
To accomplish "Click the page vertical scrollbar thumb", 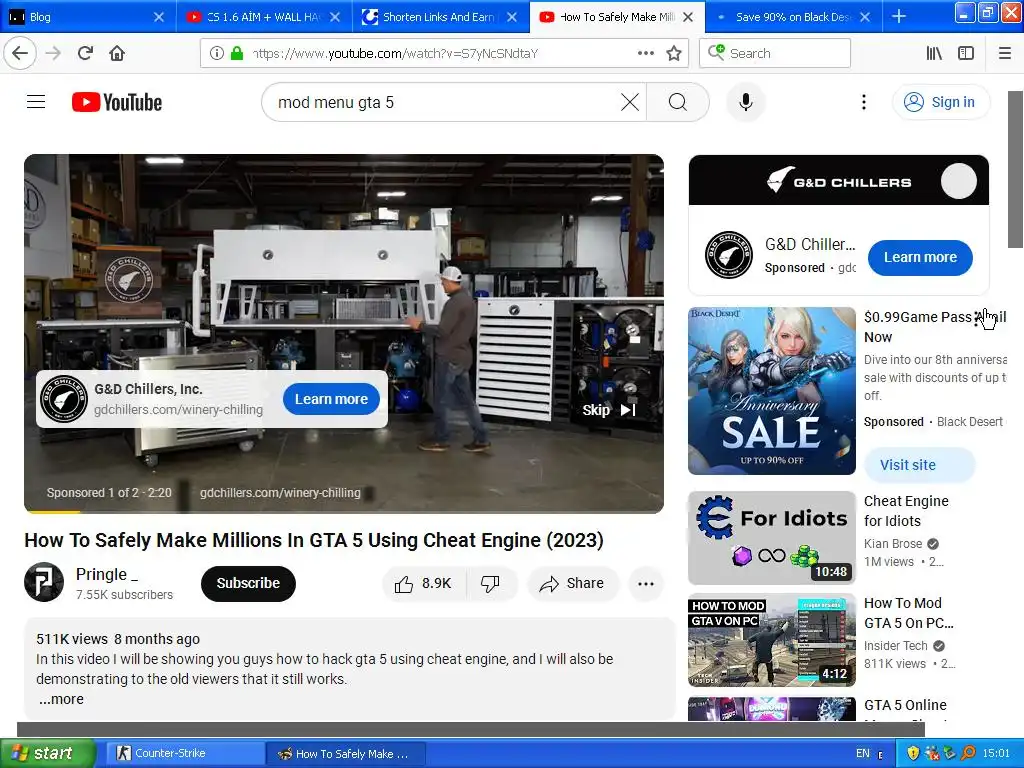I will click(1015, 170).
